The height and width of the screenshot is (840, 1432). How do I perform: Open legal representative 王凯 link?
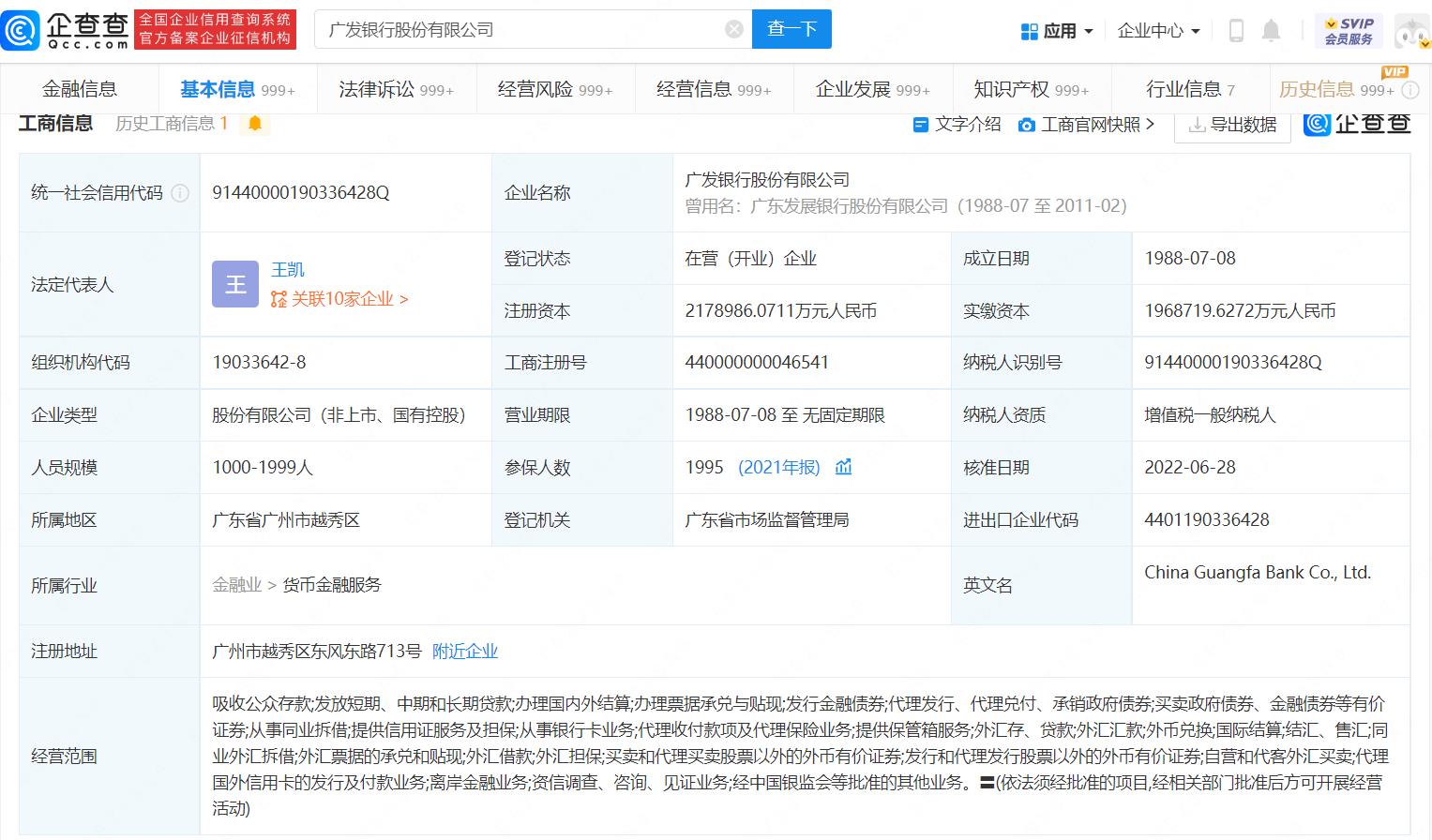point(288,270)
